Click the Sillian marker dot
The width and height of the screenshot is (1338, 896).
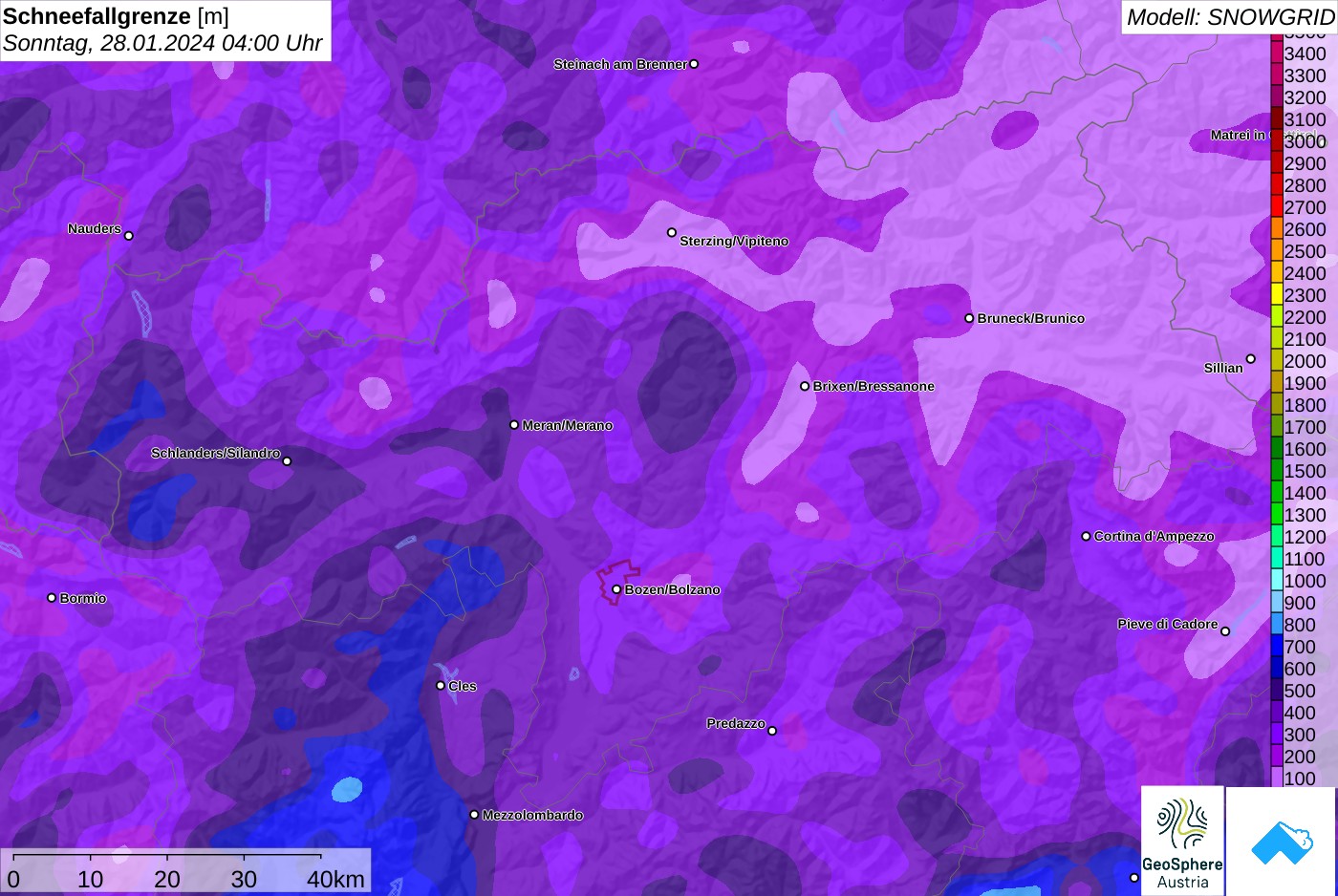click(1250, 359)
